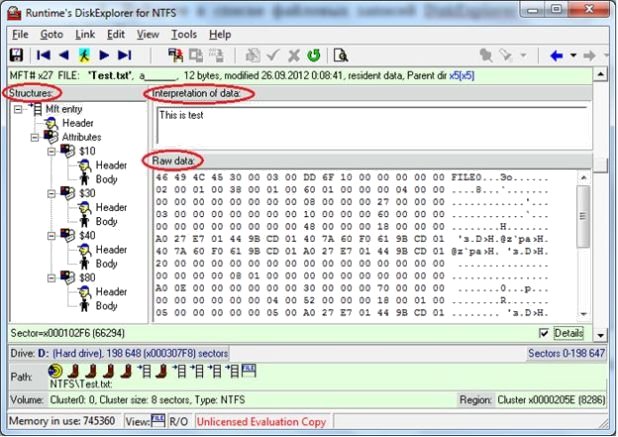Click inside the 'This is test' text box
Image resolution: width=618 pixels, height=437 pixels.
(x=374, y=126)
